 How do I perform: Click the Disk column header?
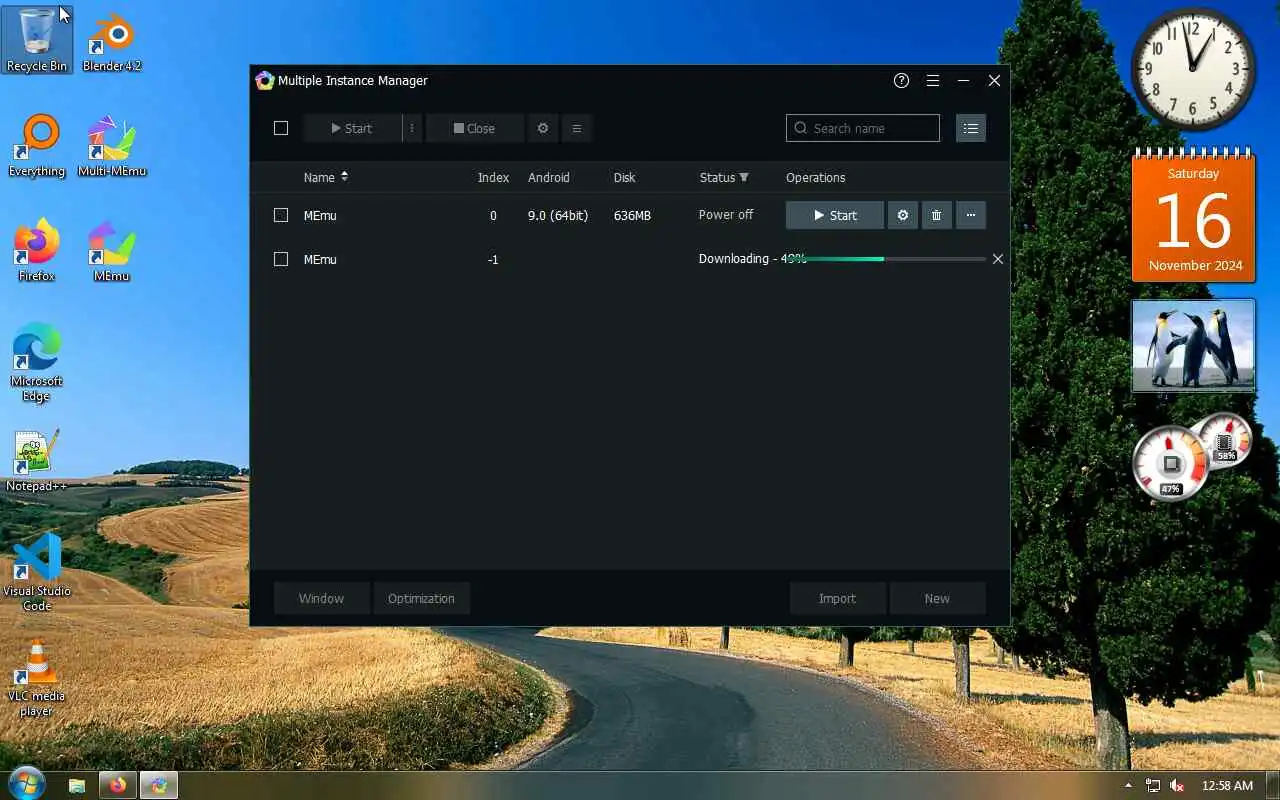624,177
